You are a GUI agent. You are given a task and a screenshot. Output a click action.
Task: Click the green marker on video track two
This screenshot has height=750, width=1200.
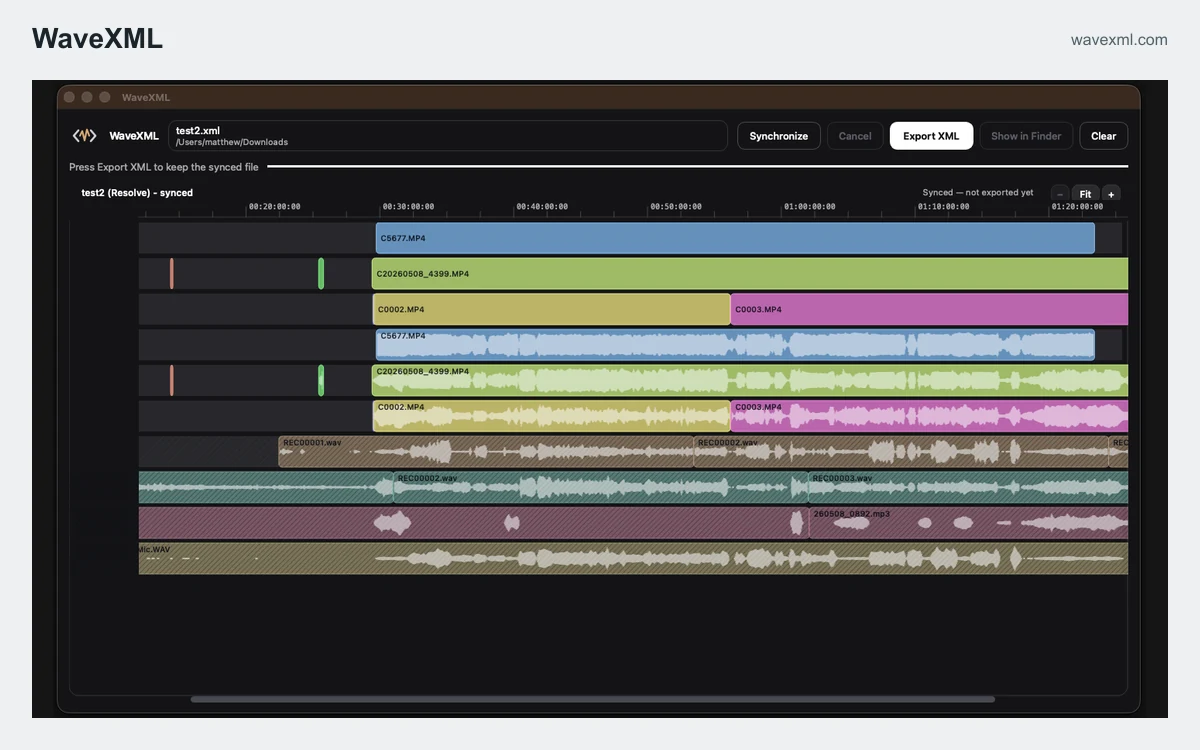point(321,273)
